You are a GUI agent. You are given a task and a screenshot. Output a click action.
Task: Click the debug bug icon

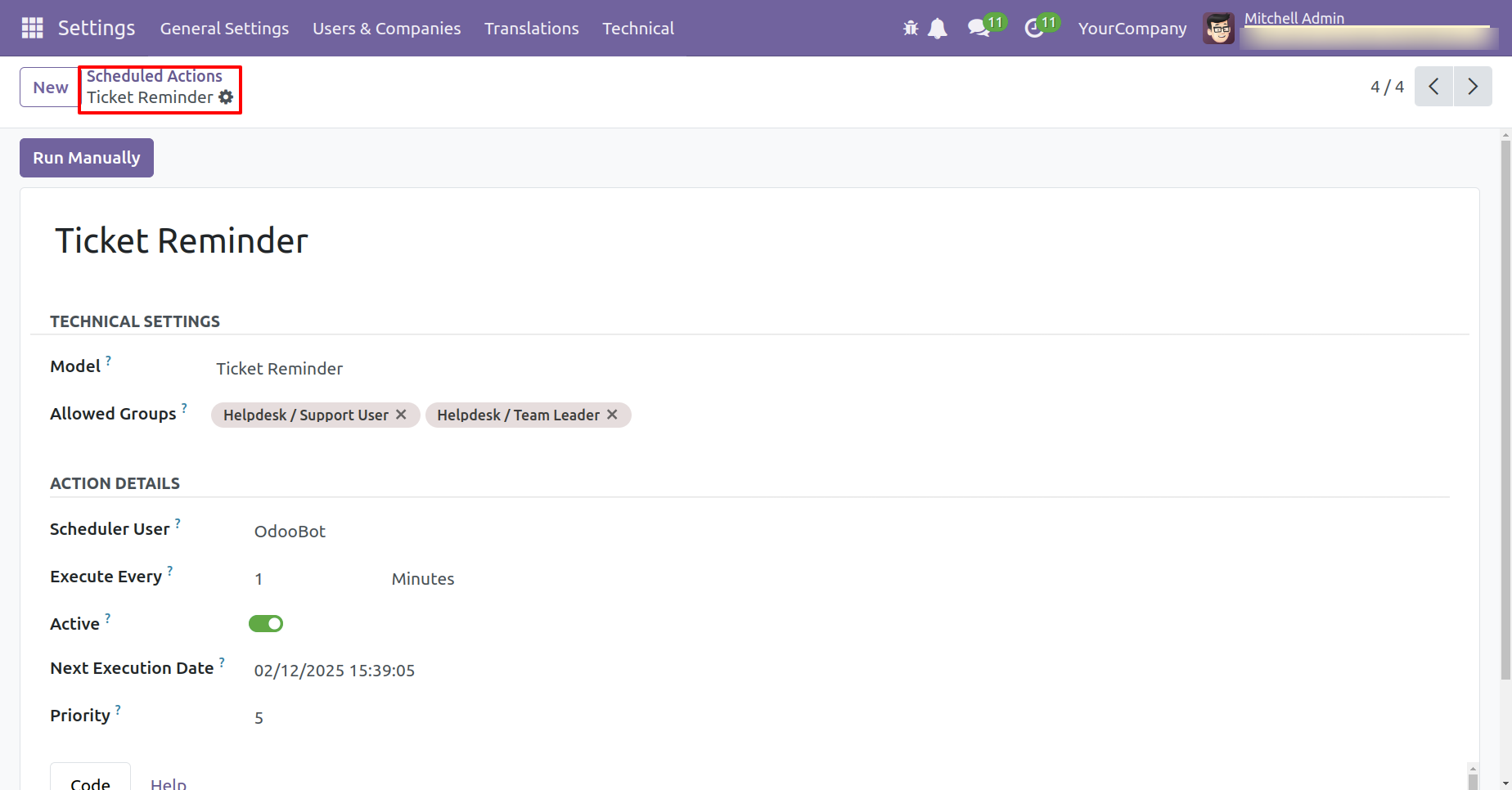pos(911,29)
